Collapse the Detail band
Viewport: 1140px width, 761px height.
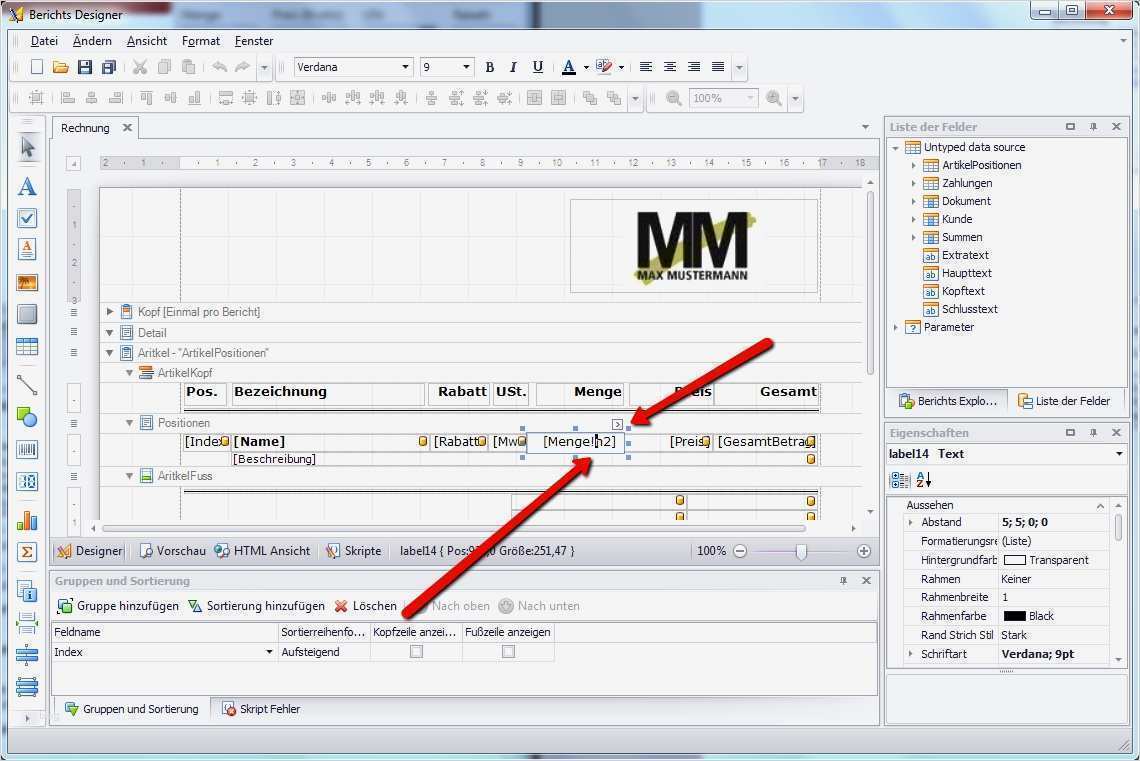(x=110, y=333)
